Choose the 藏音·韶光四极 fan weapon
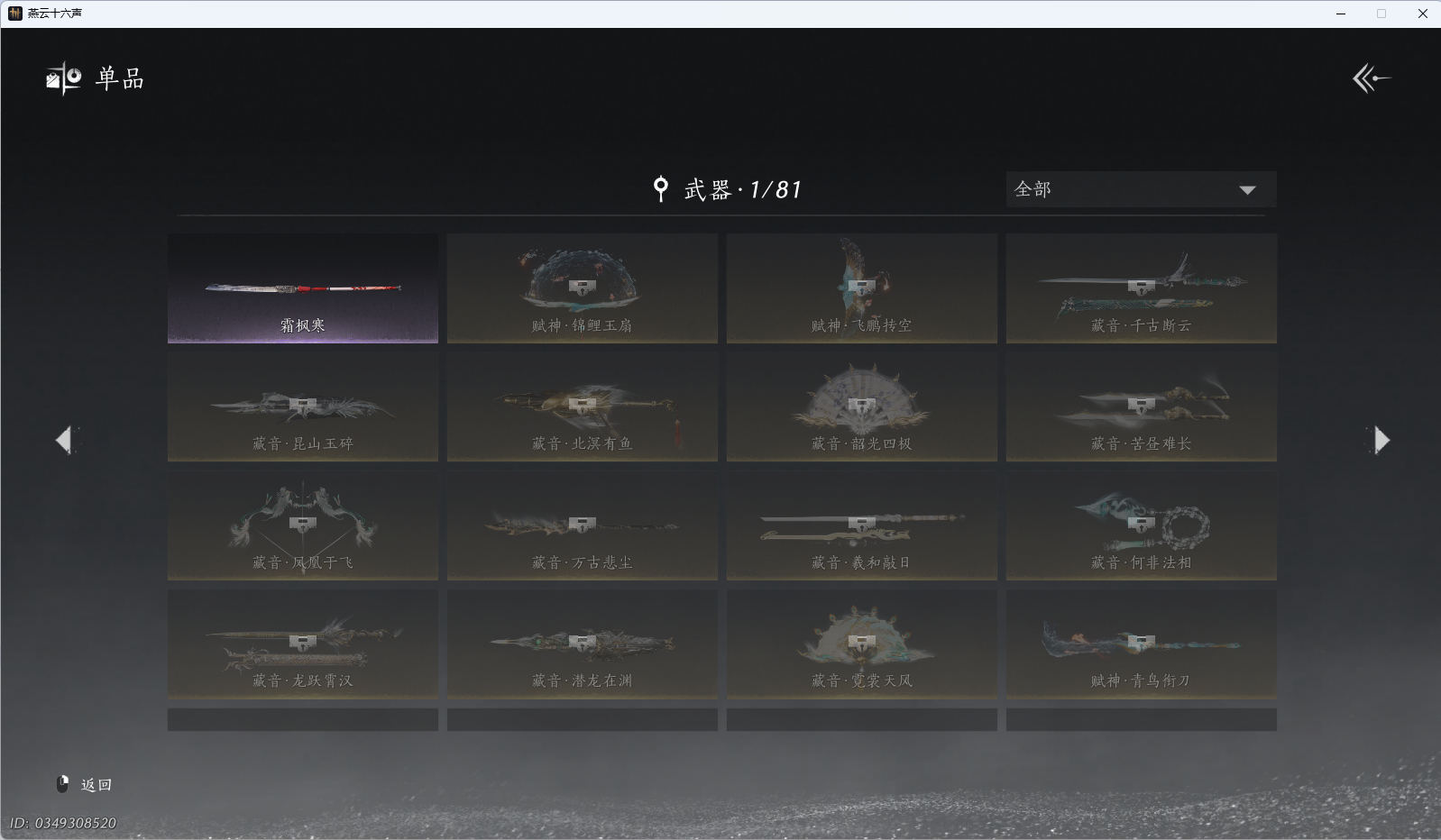Image resolution: width=1441 pixels, height=840 pixels. click(861, 406)
